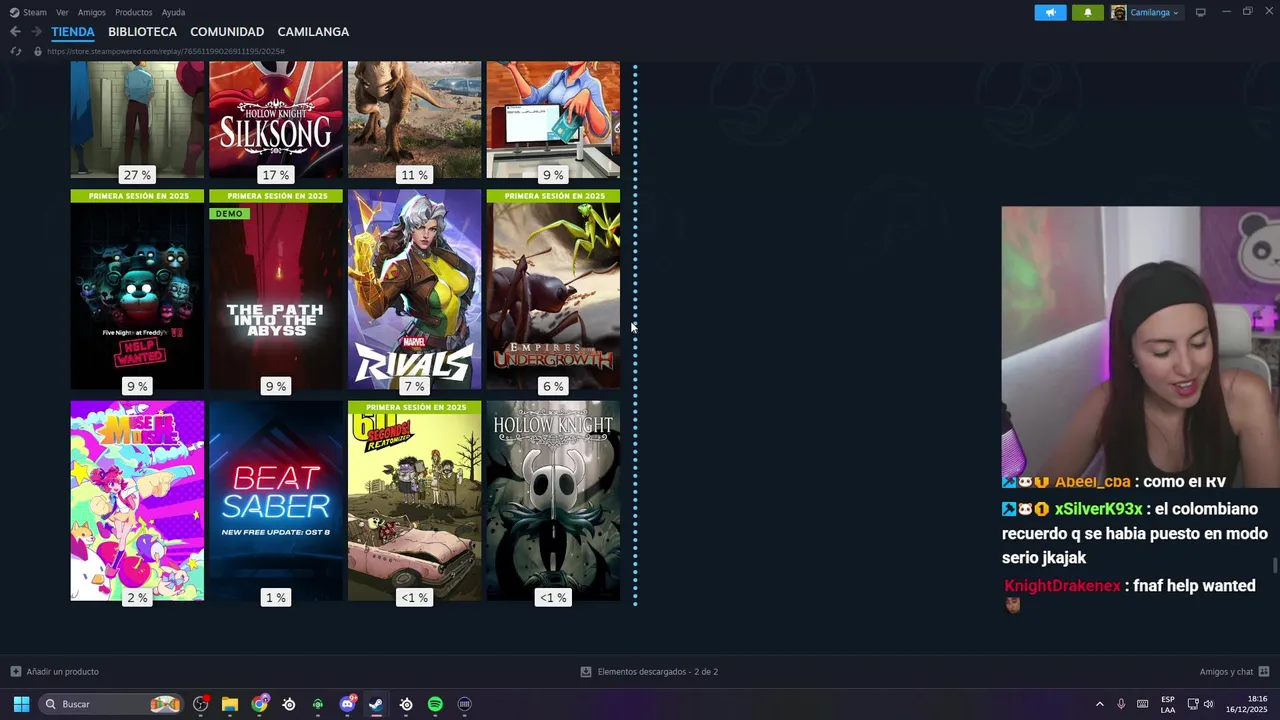Open the dinosaur game cover with 11 %
This screenshot has height=720, width=1280.
[414, 120]
